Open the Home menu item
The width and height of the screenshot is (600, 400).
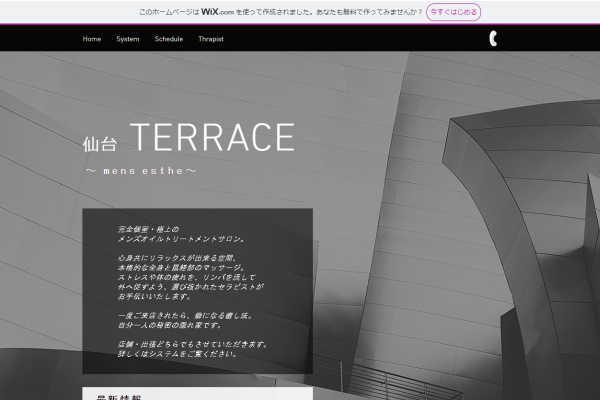point(92,39)
